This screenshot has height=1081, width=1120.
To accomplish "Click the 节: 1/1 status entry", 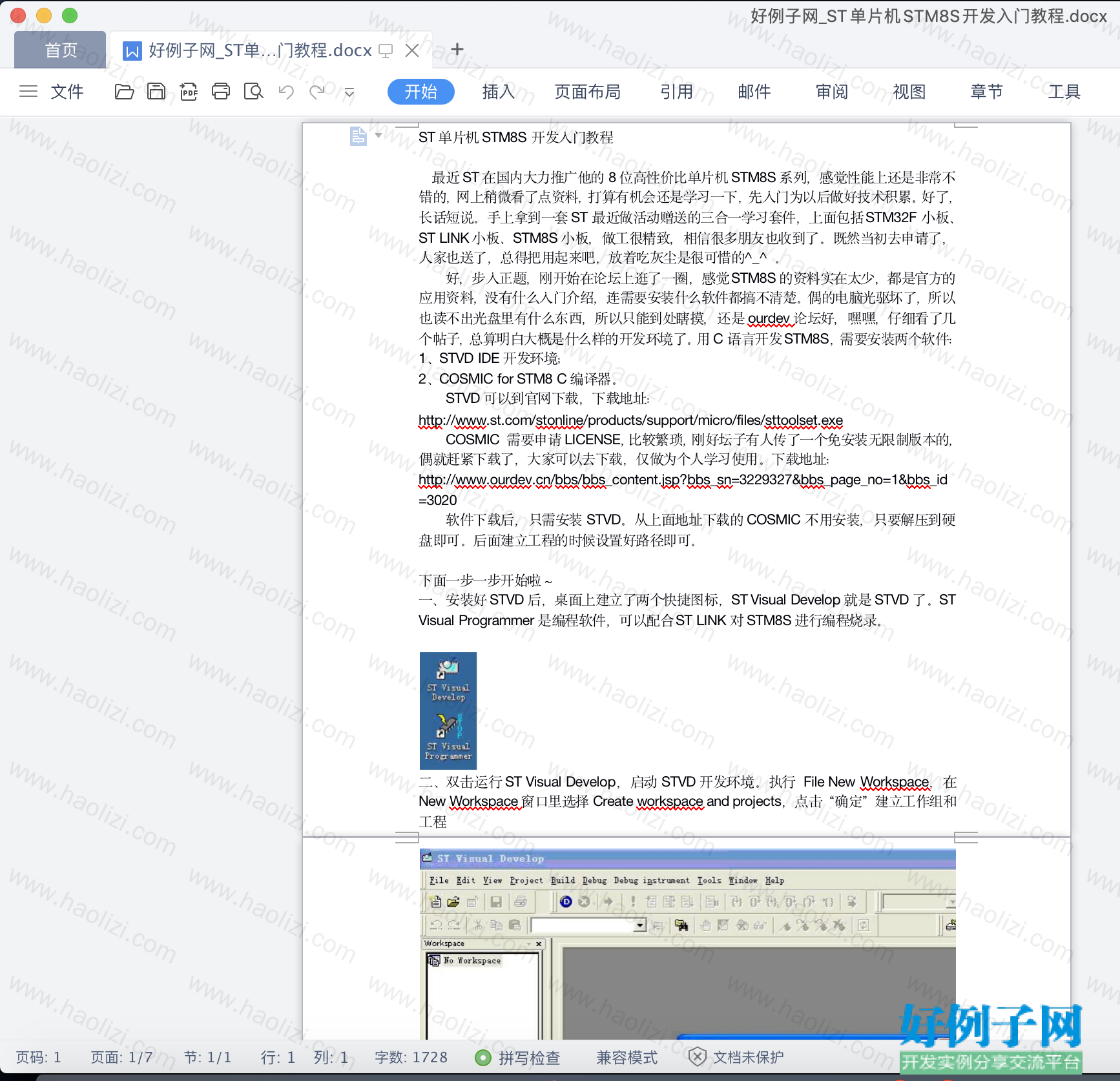I will point(207,1057).
